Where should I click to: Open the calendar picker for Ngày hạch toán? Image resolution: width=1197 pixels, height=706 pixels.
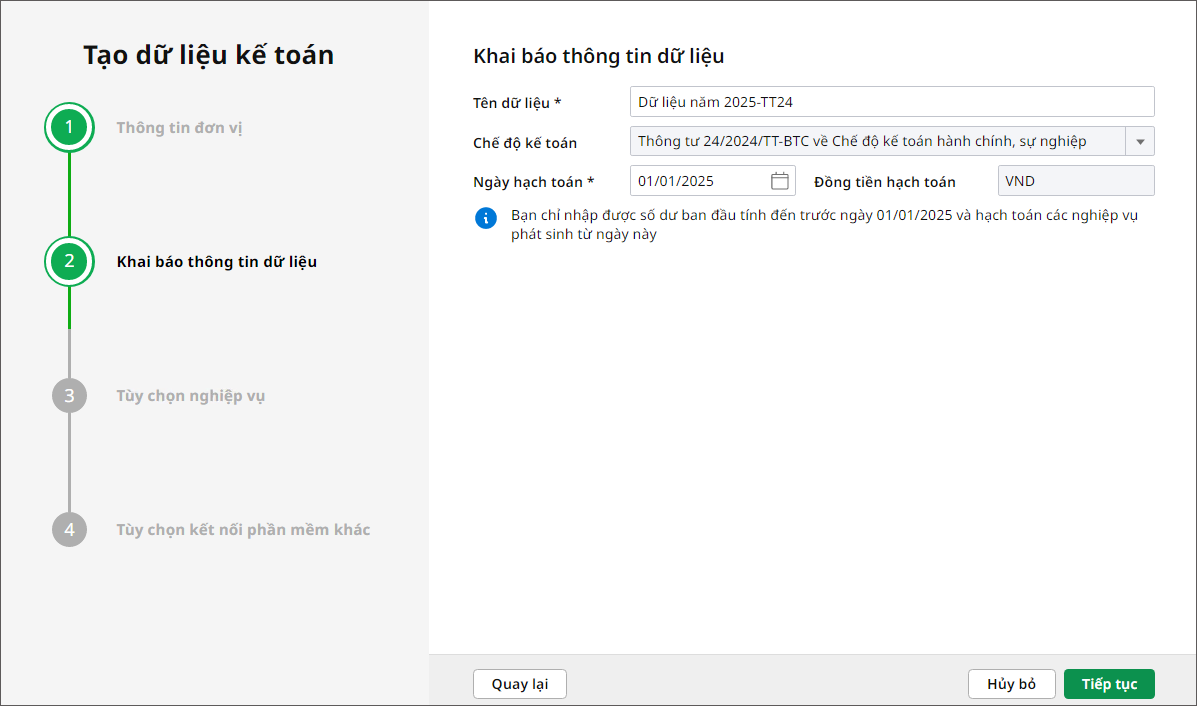coord(780,181)
